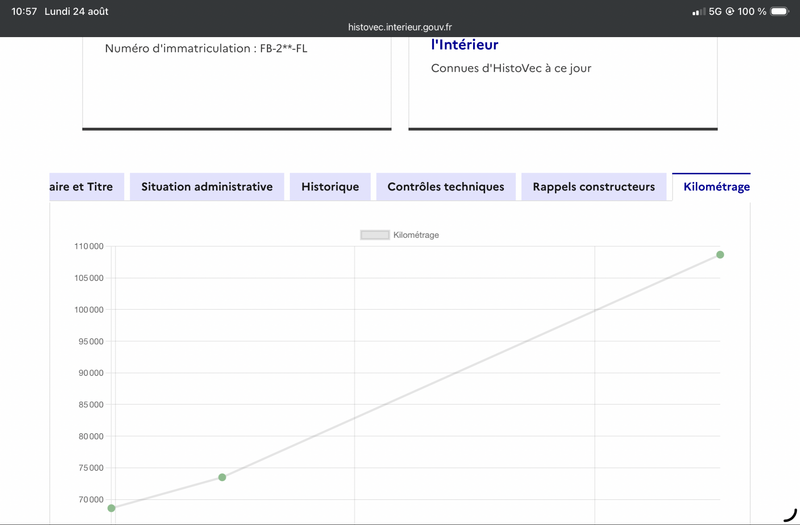Tap the battery icon in status bar
This screenshot has height=525, width=800.
780,11
